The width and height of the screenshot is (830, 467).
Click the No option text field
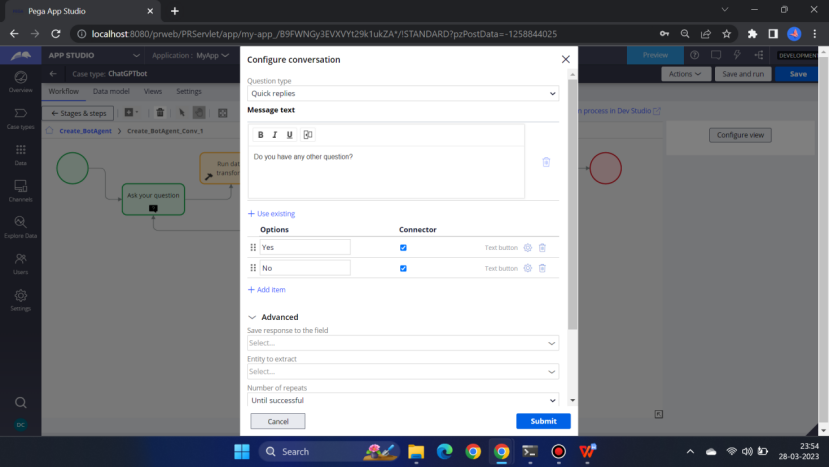pyautogui.click(x=305, y=268)
